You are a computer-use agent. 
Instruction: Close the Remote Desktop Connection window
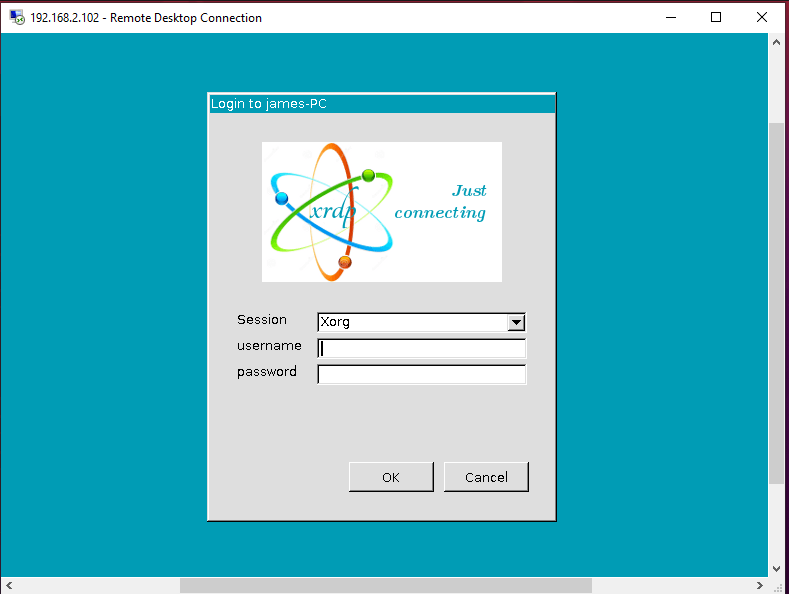[x=762, y=17]
